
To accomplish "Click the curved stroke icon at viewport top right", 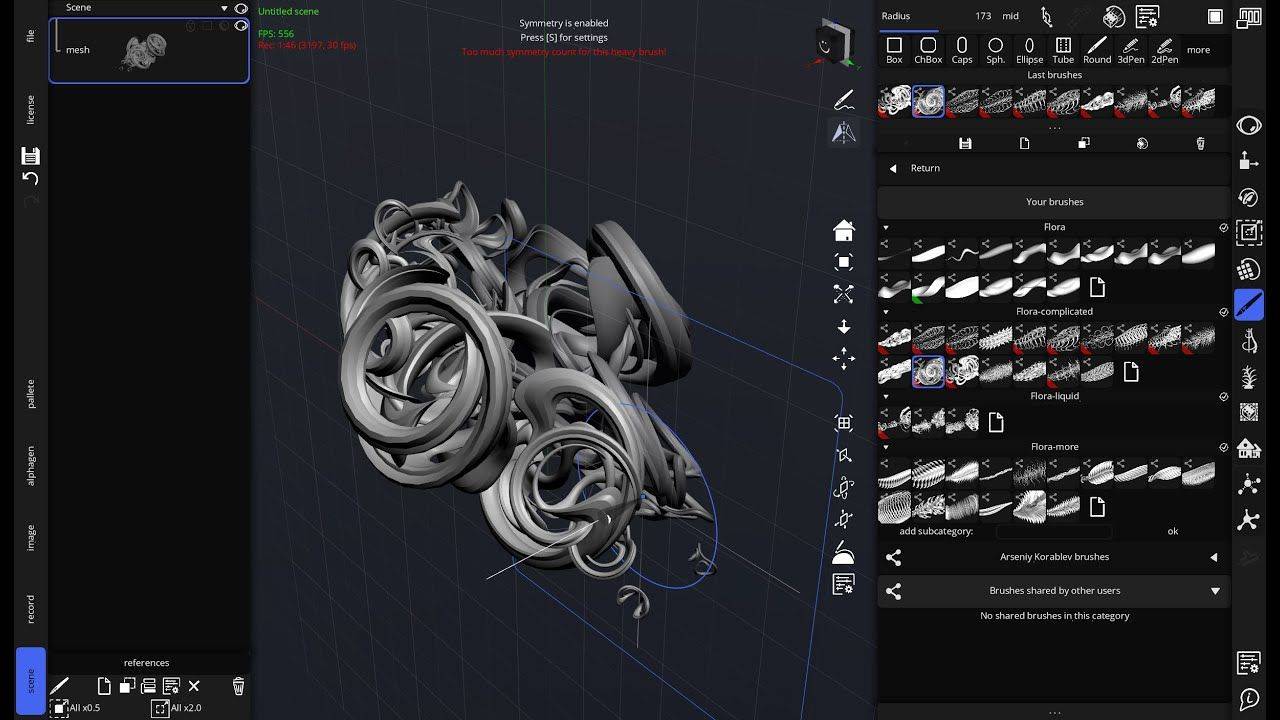I will (844, 100).
